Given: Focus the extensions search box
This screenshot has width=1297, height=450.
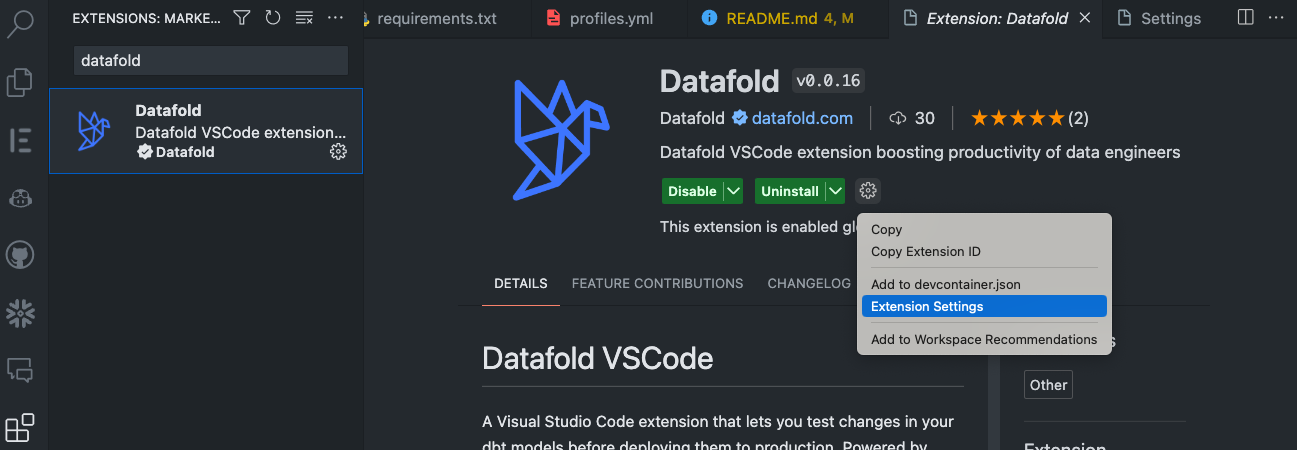Looking at the screenshot, I should point(211,60).
